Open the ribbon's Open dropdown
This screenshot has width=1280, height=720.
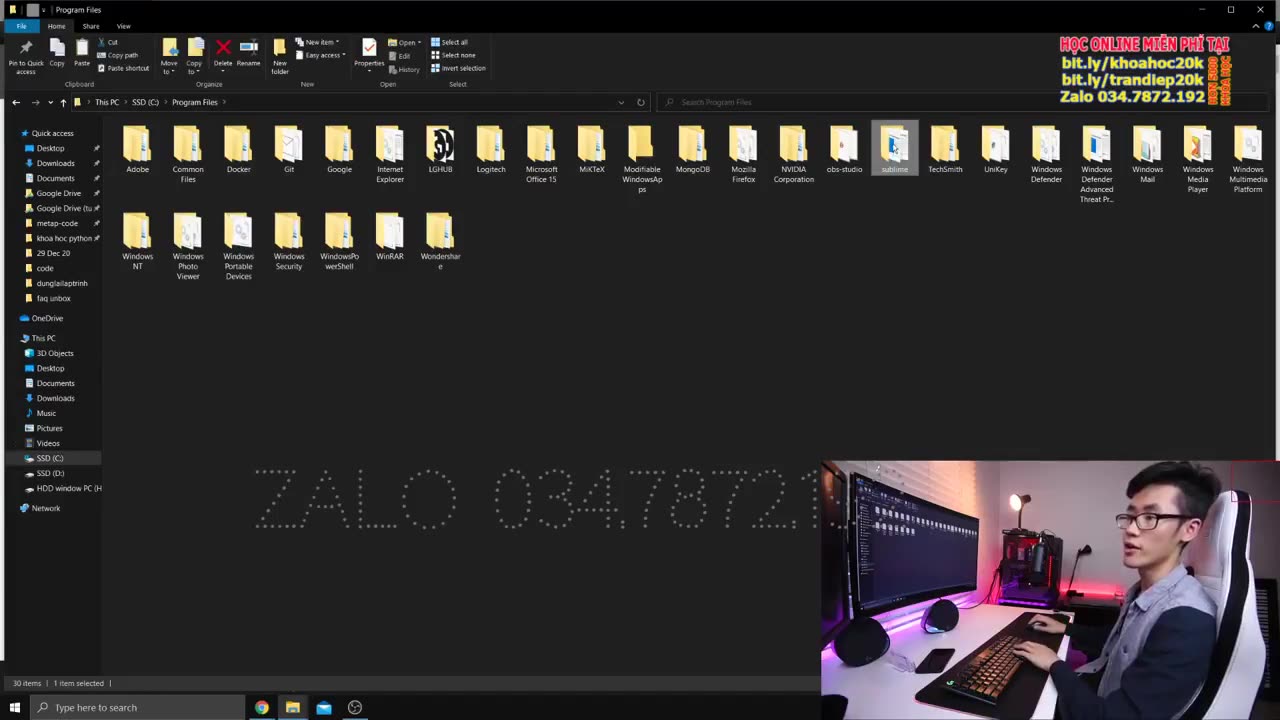click(x=405, y=42)
